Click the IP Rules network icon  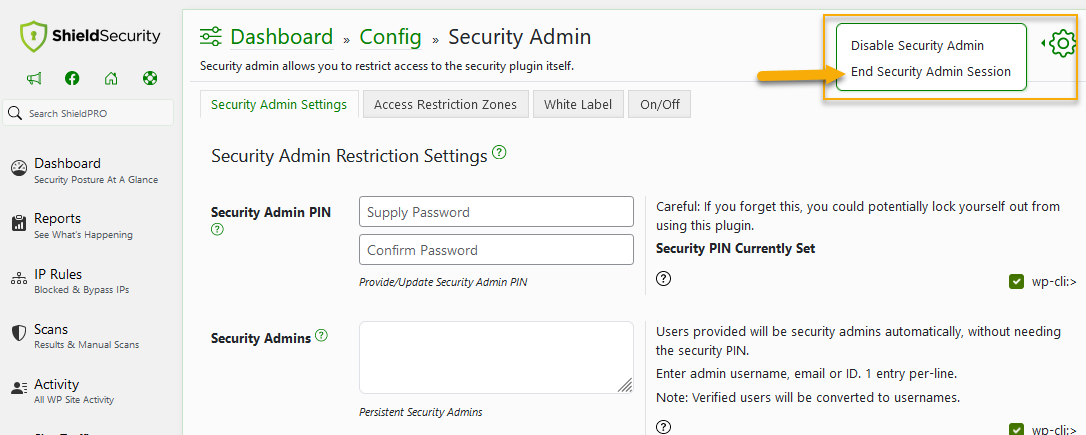pyautogui.click(x=18, y=280)
